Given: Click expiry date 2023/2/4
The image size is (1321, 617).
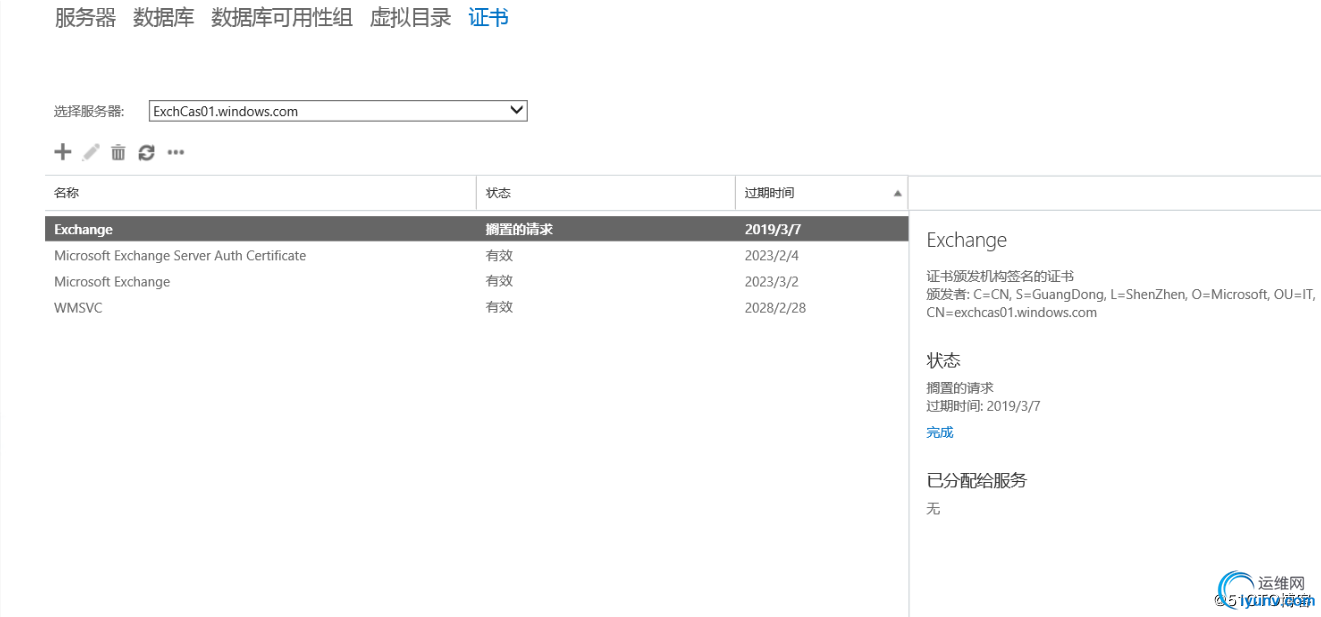Looking at the screenshot, I should tap(771, 255).
